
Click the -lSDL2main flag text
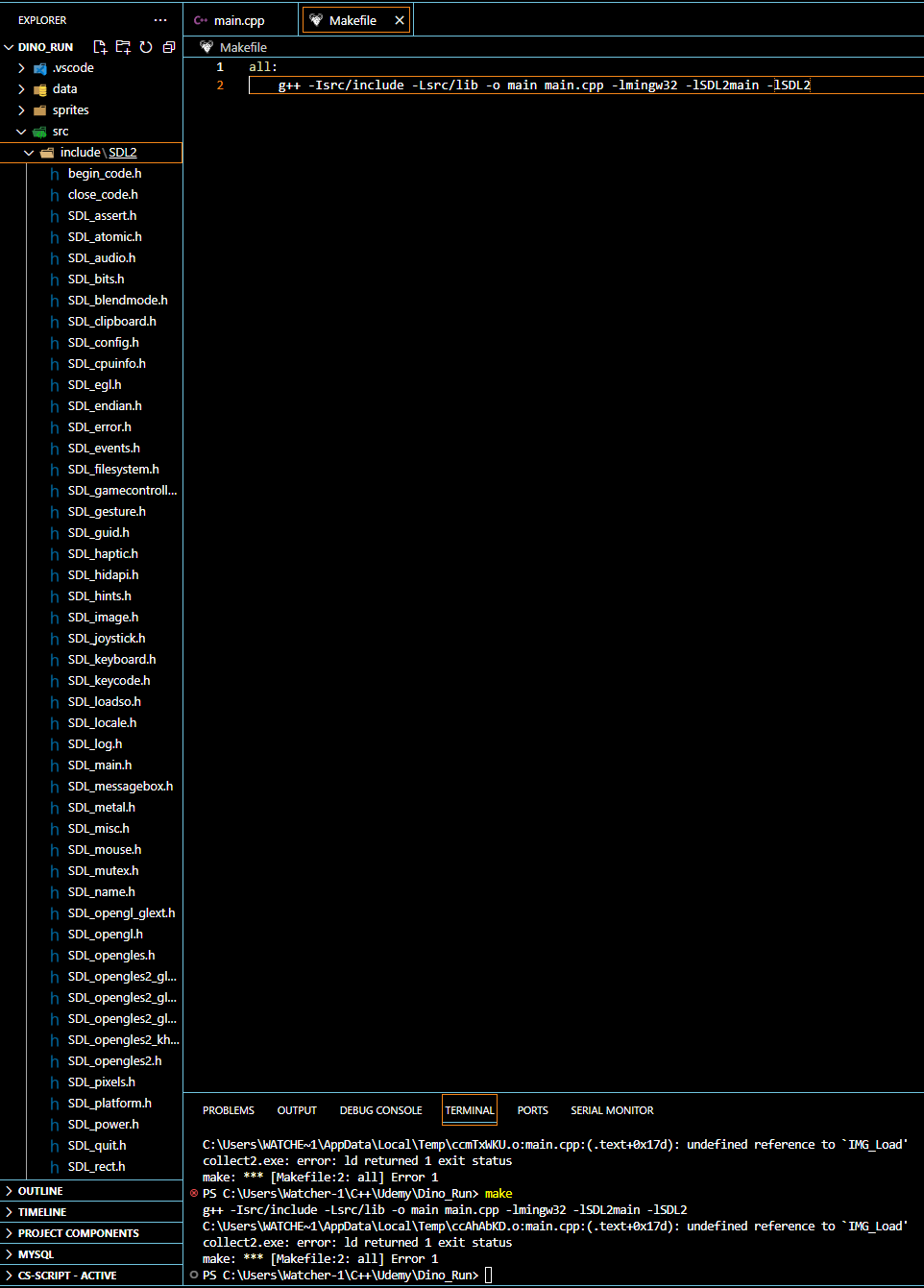point(721,85)
